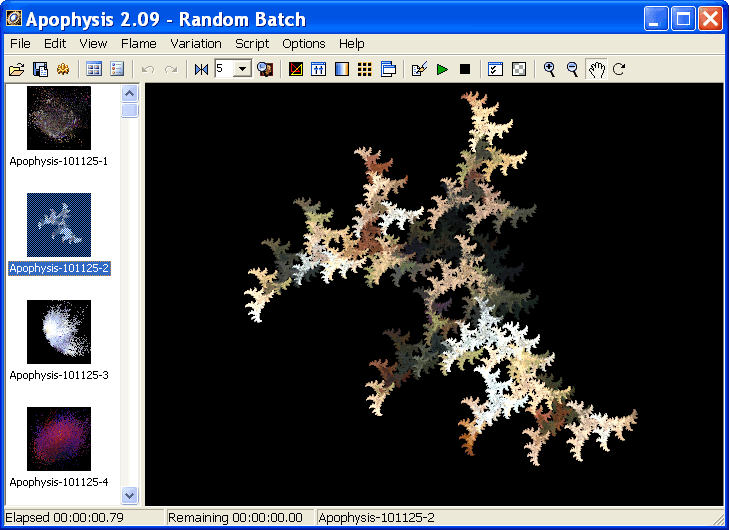Open the View menu
The width and height of the screenshot is (729, 530).
93,44
